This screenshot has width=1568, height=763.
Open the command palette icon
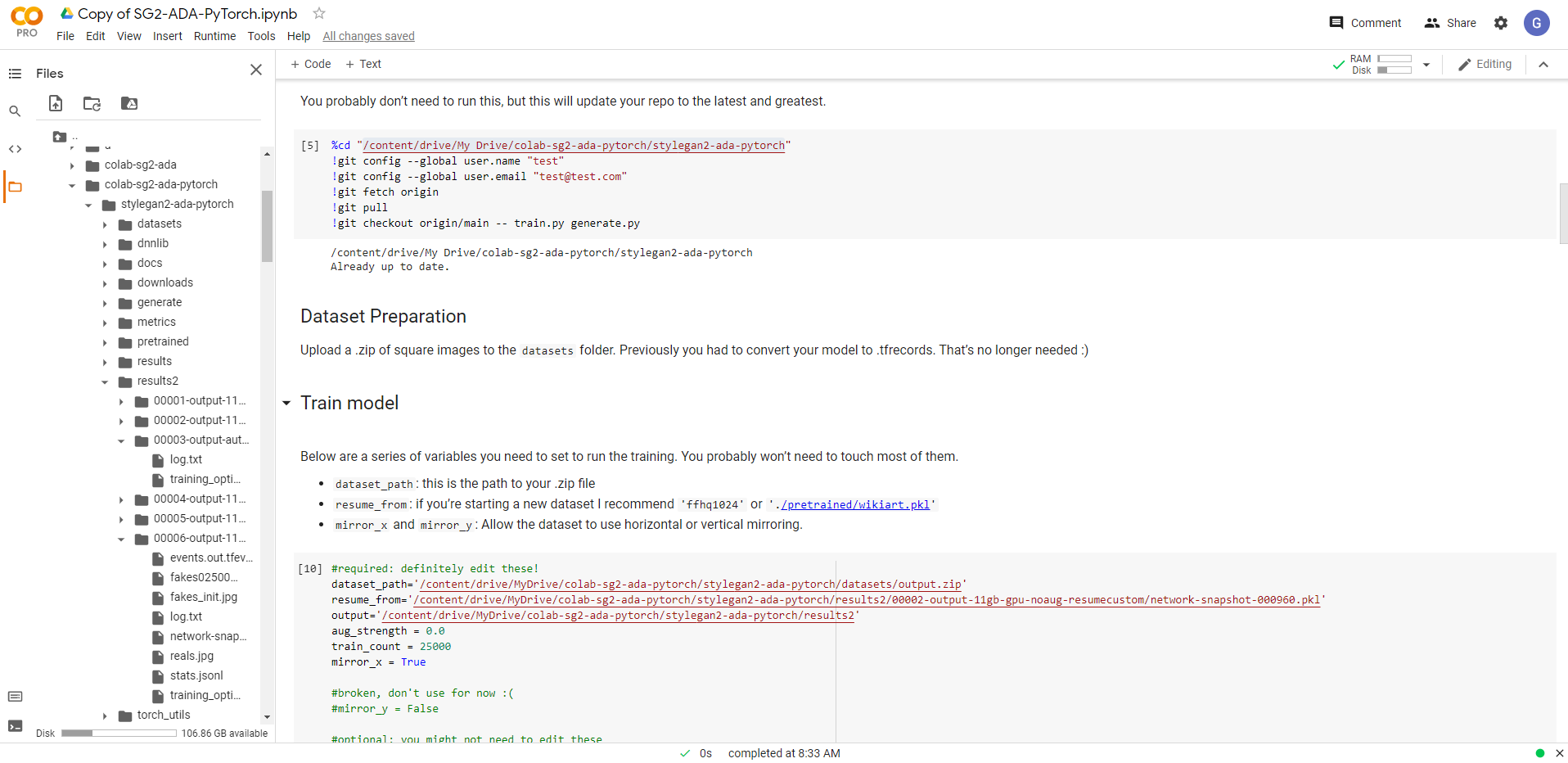coord(15,697)
